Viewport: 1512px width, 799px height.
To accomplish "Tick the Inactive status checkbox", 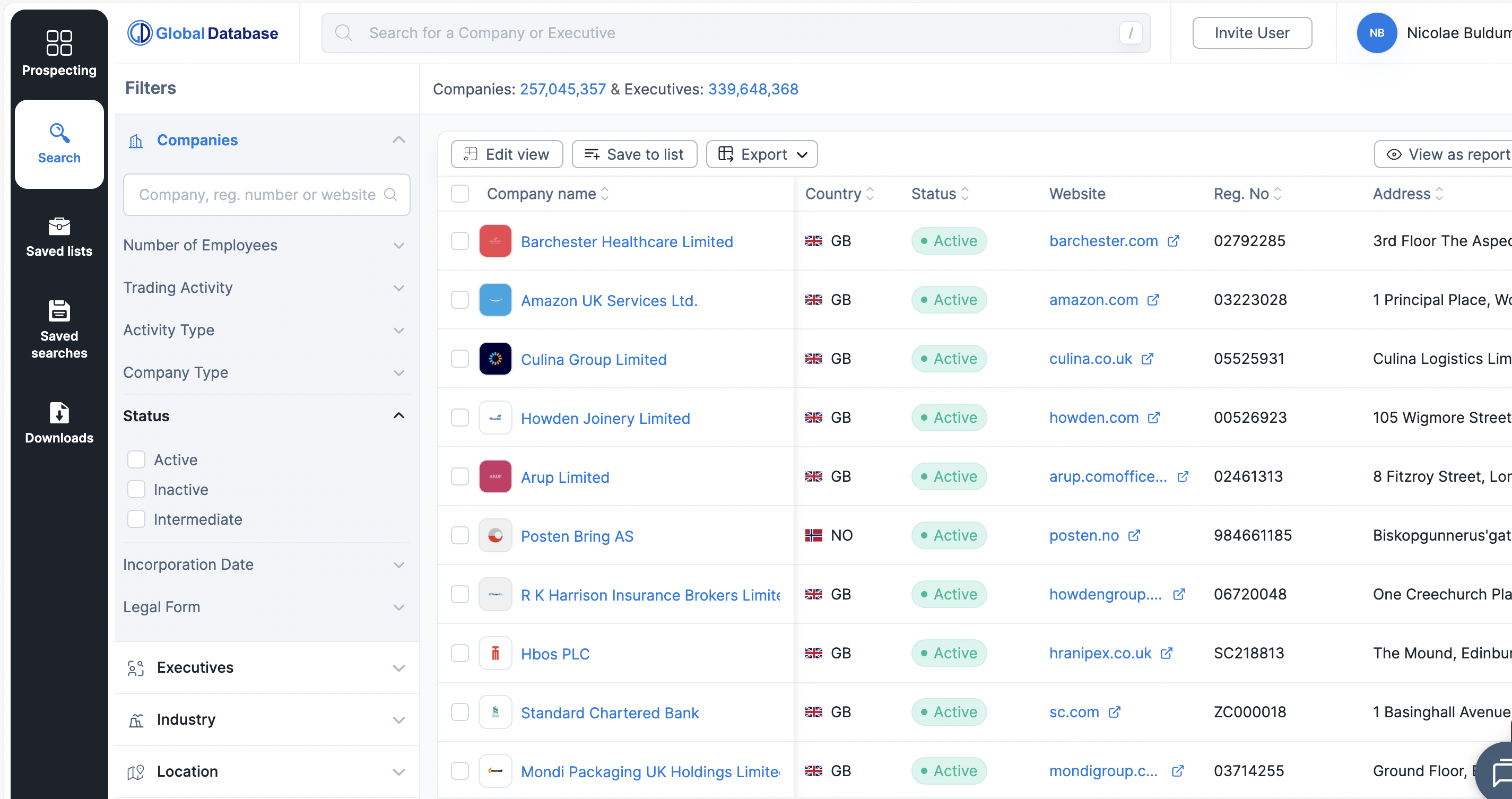I will [x=136, y=490].
